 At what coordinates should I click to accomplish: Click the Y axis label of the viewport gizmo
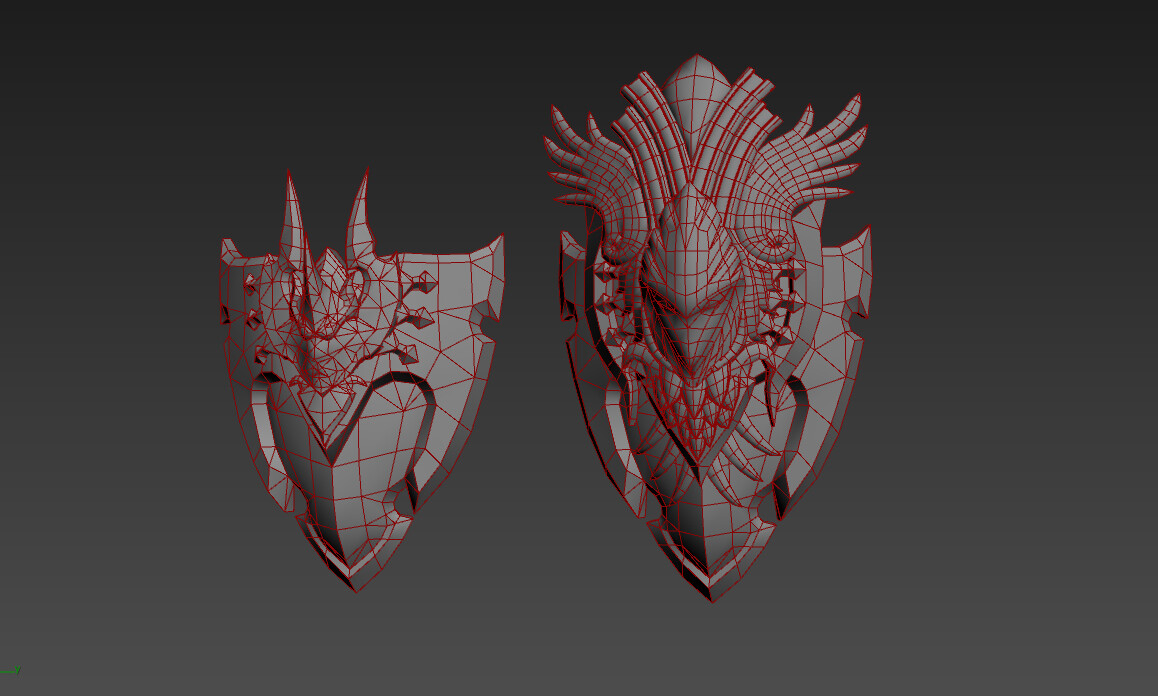tap(17, 668)
